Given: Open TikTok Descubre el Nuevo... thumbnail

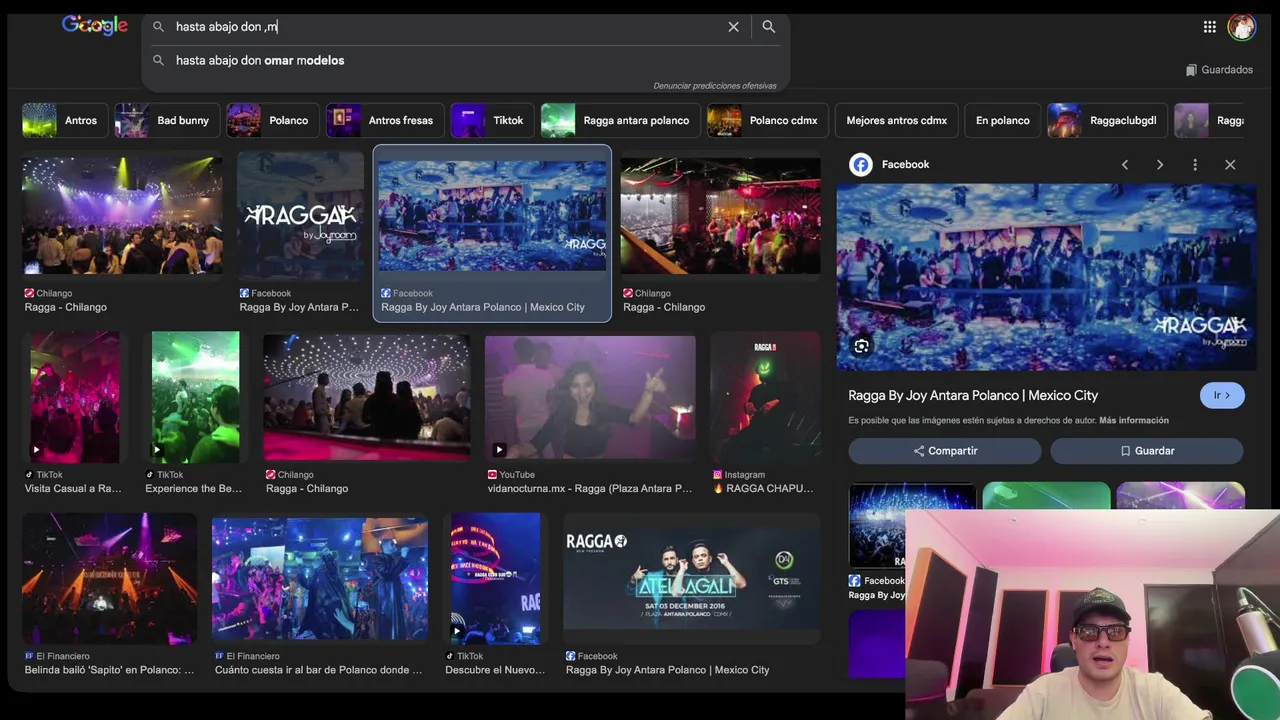Looking at the screenshot, I should [x=495, y=579].
